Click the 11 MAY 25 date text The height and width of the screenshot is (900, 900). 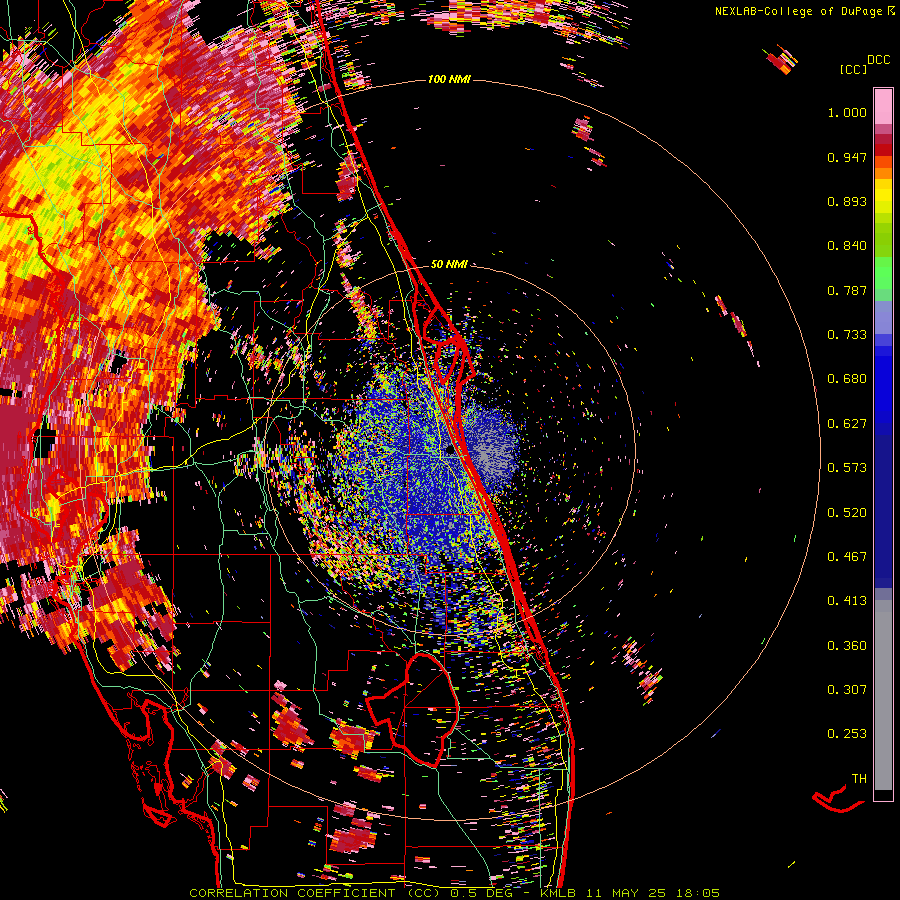[x=626, y=893]
